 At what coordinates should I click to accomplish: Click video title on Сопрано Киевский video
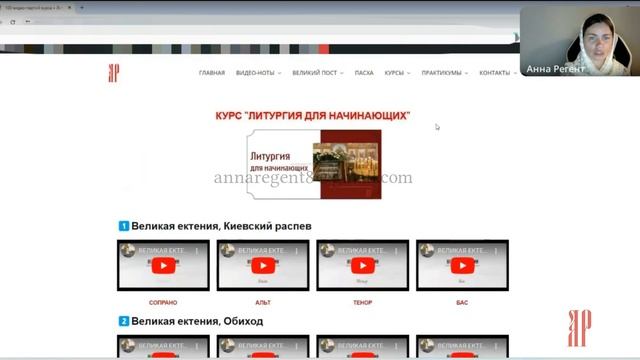point(162,251)
